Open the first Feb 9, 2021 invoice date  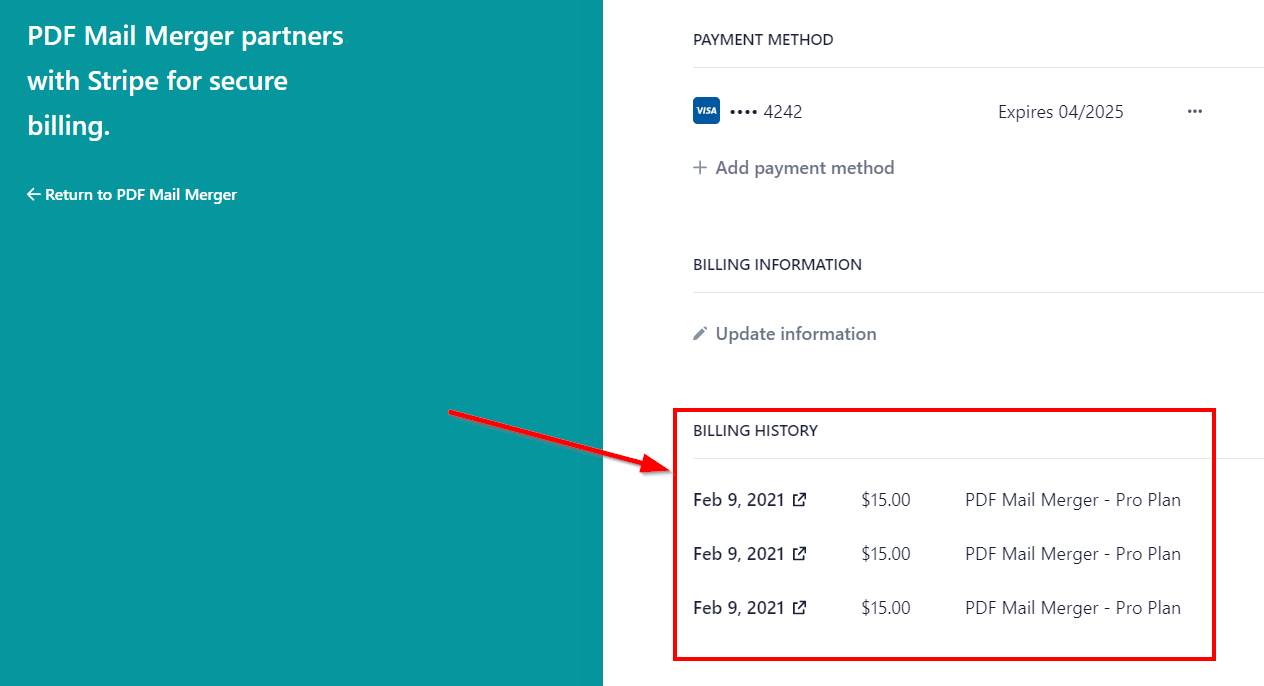pyautogui.click(x=738, y=500)
